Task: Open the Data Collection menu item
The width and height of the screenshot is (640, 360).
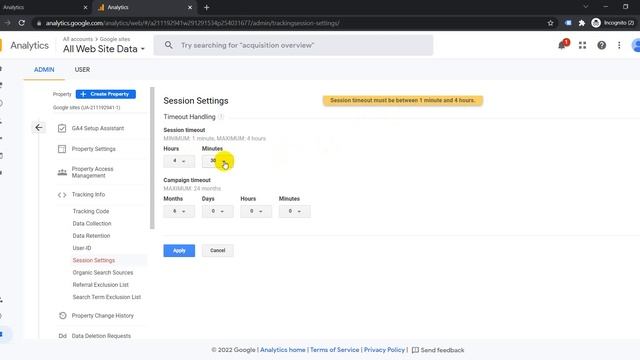Action: coord(92,223)
